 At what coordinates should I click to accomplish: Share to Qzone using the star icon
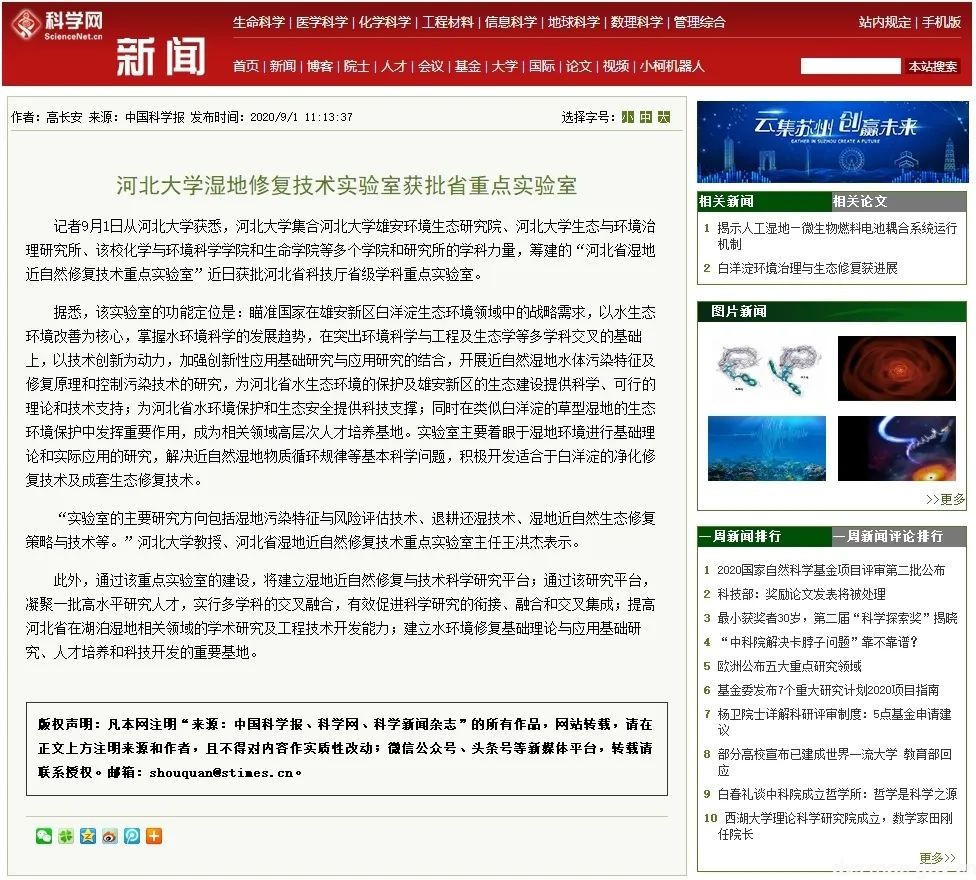(87, 835)
